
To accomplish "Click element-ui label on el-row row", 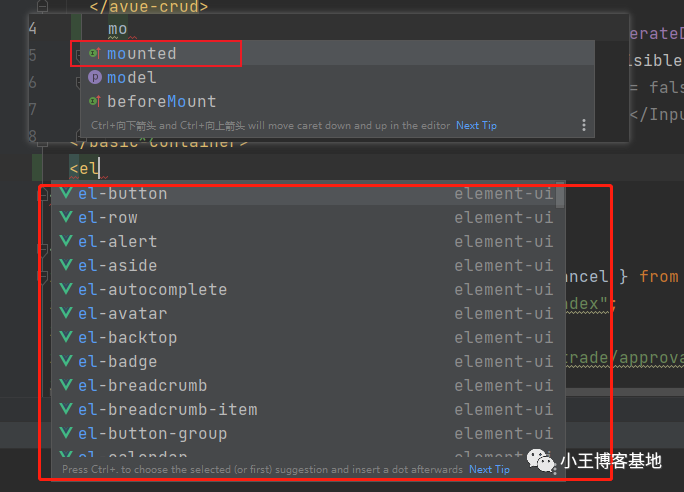I will click(x=504, y=218).
